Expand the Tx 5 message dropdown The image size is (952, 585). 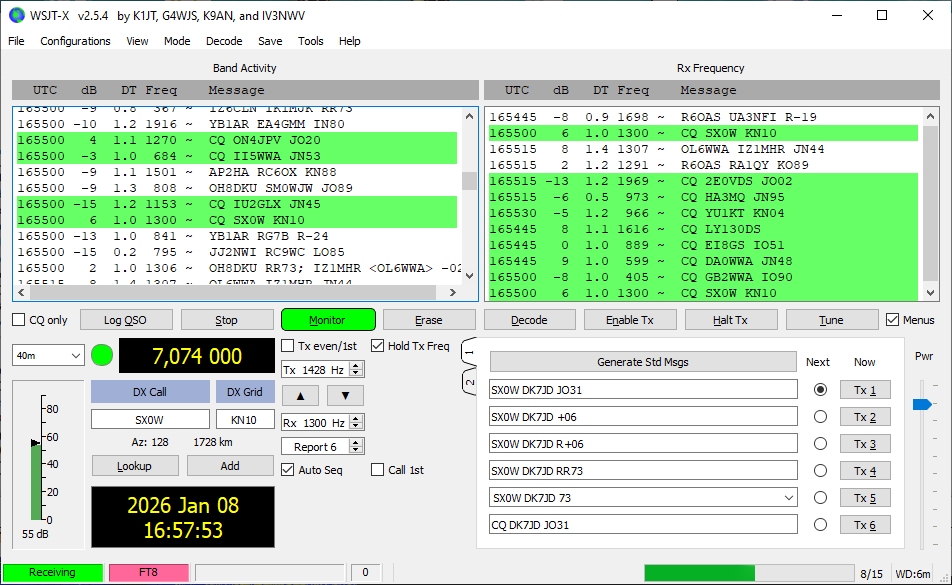click(788, 497)
